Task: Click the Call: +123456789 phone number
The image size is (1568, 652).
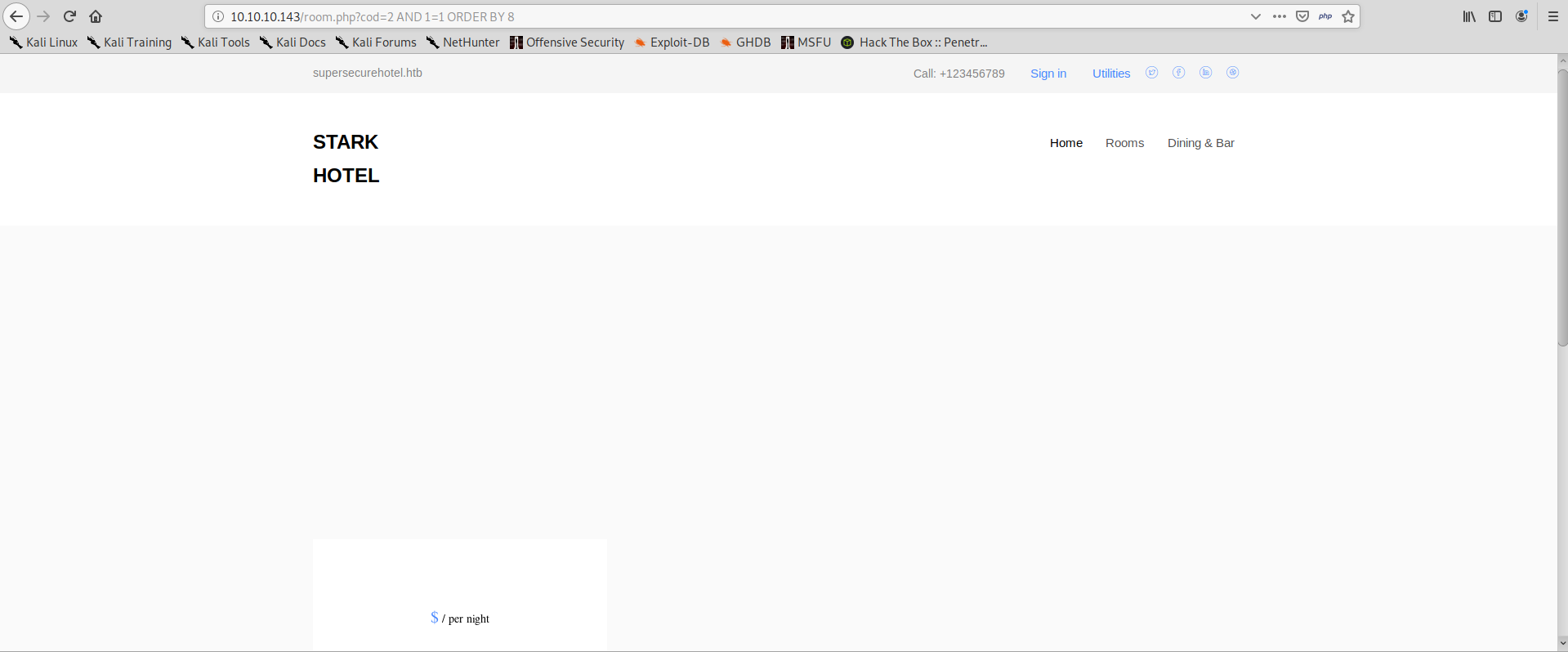Action: [x=959, y=74]
